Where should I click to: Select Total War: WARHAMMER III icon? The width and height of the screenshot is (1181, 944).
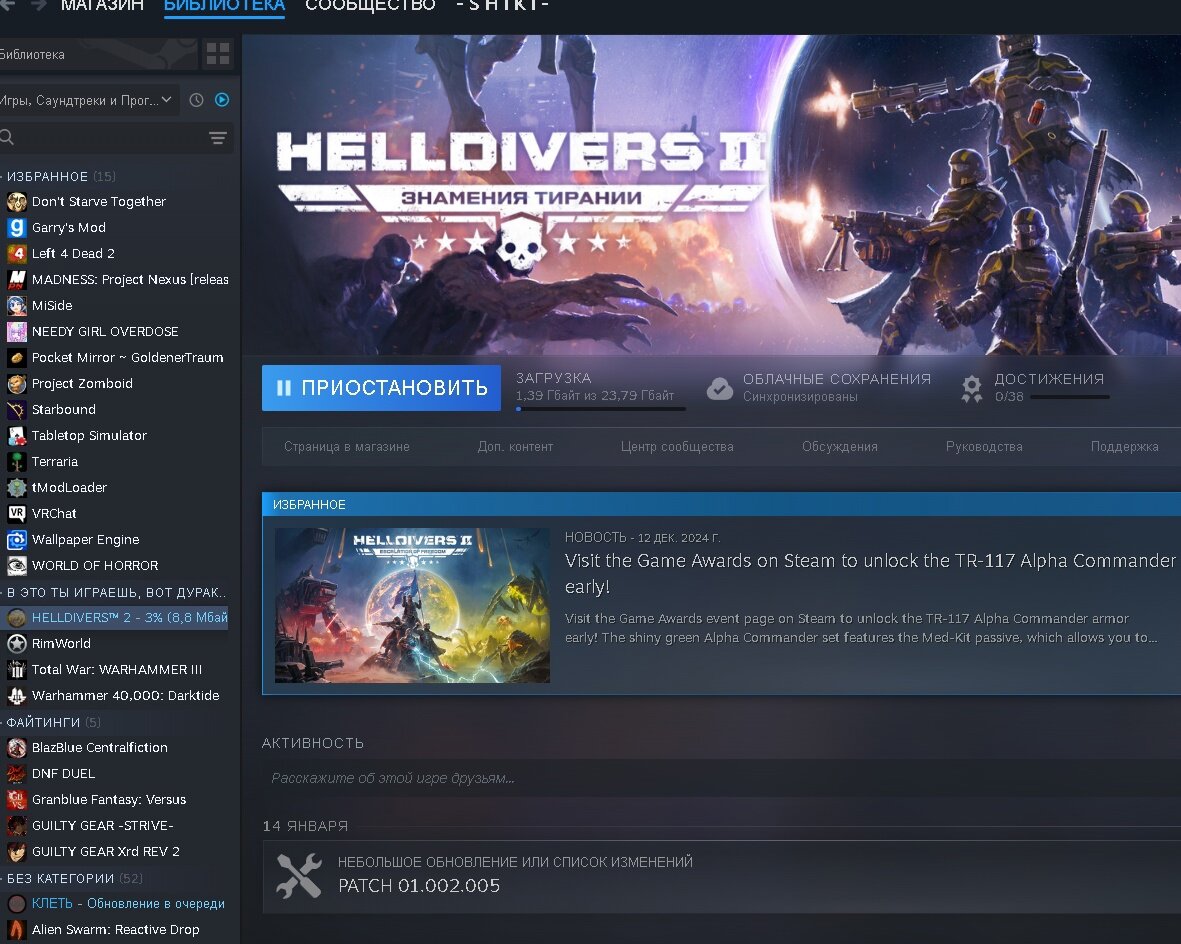17,669
